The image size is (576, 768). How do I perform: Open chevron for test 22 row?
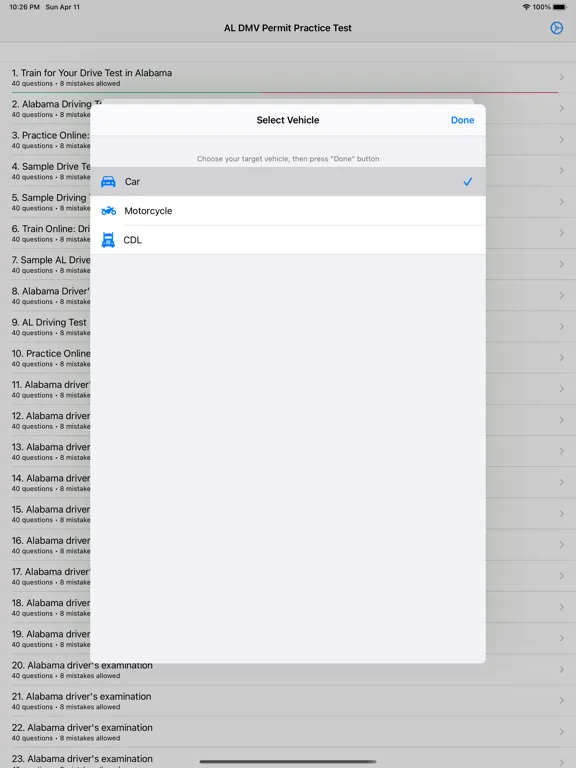[562, 732]
